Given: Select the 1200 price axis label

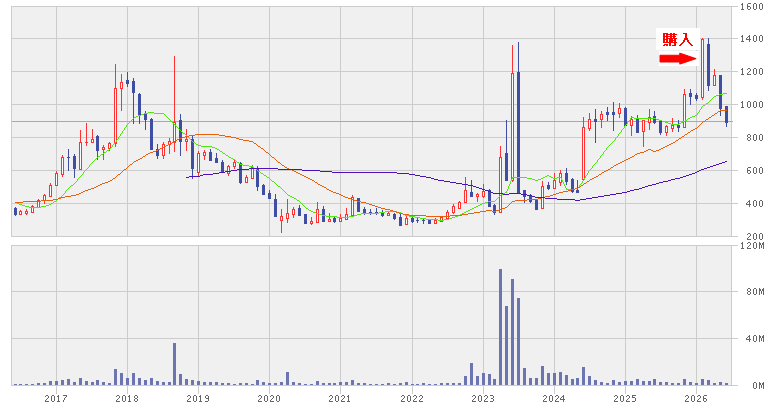Looking at the screenshot, I should [752, 72].
